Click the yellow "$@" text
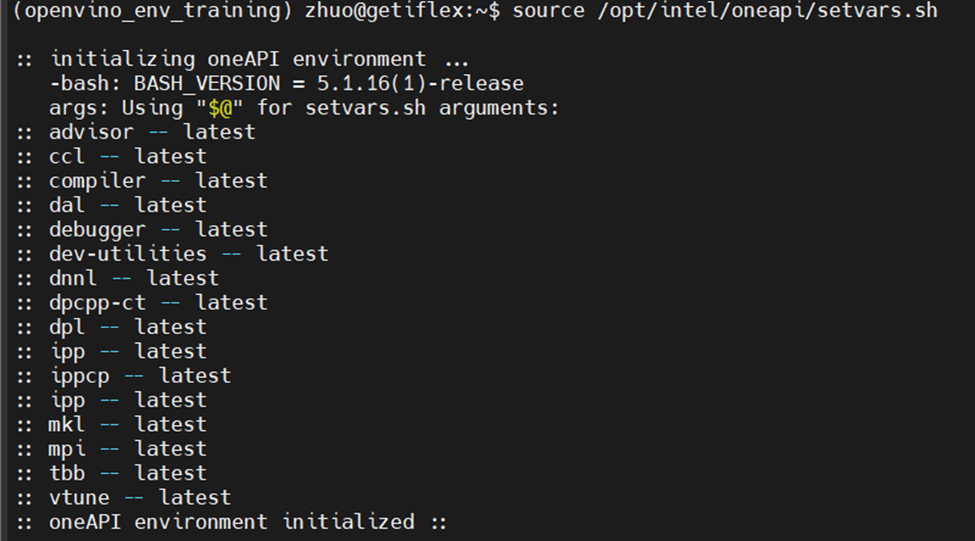The image size is (975, 541). pos(220,108)
